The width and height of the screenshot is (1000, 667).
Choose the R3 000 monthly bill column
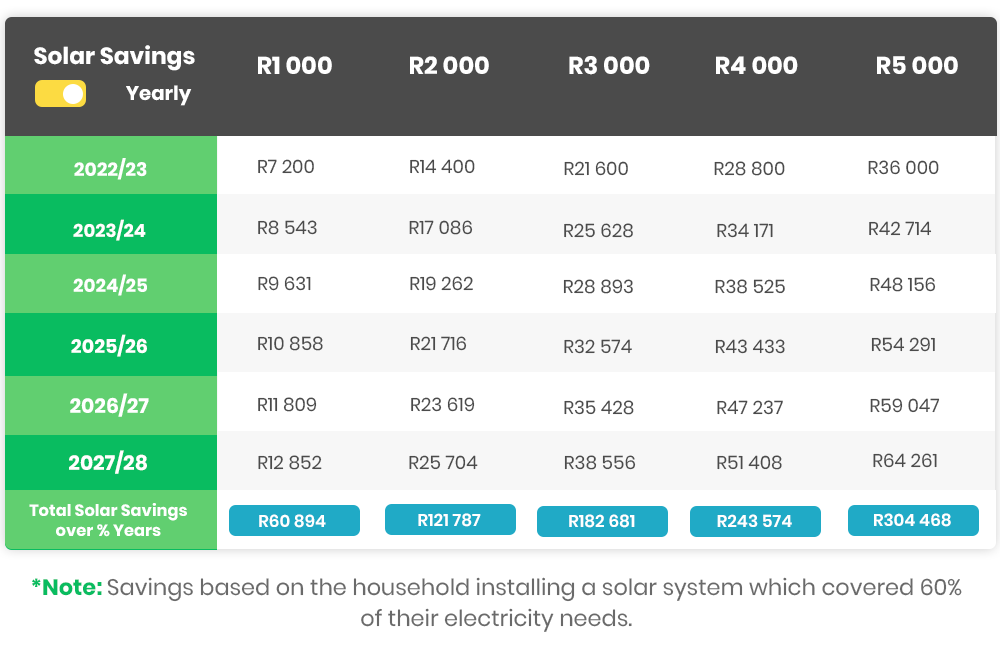point(608,66)
